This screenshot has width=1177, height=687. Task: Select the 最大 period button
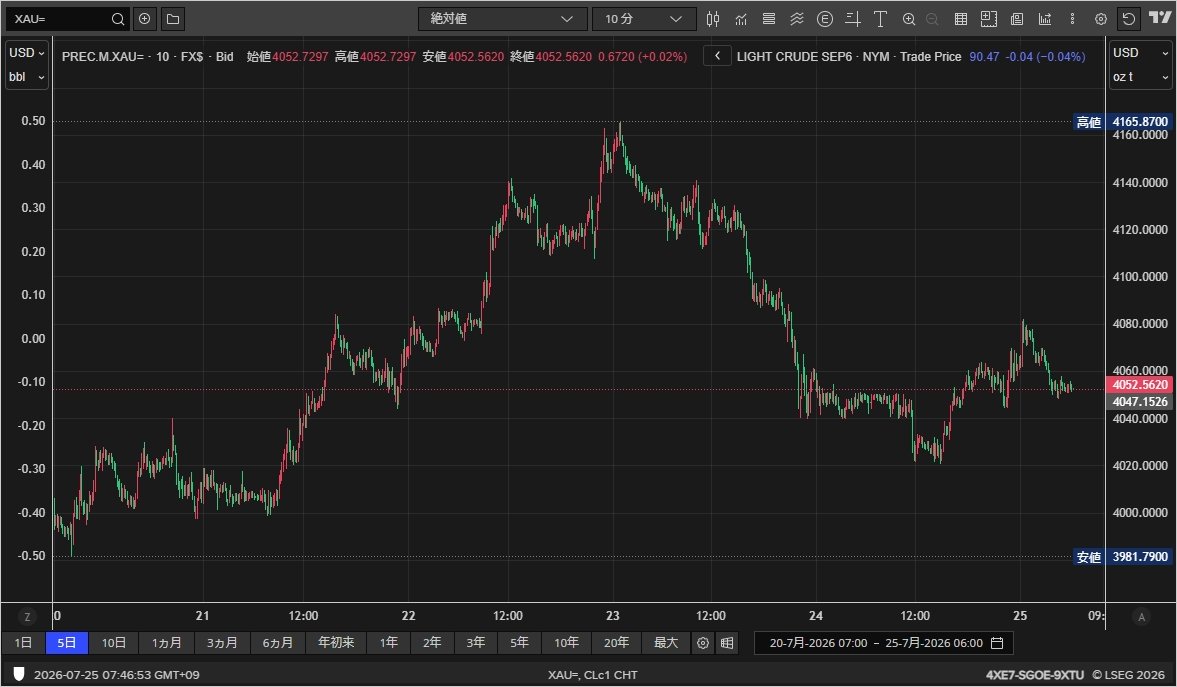pyautogui.click(x=666, y=643)
